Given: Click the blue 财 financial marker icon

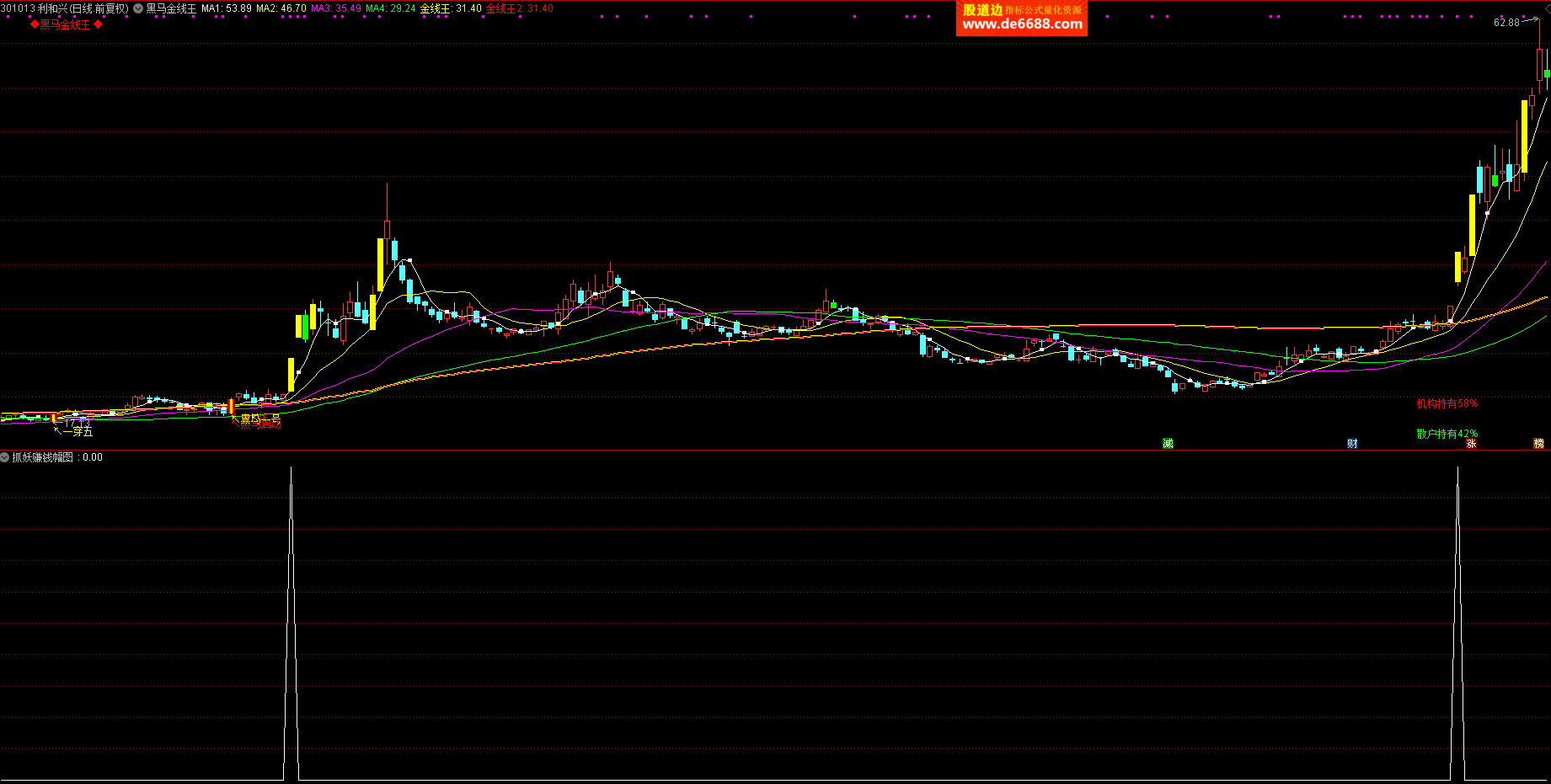Looking at the screenshot, I should point(1352,444).
